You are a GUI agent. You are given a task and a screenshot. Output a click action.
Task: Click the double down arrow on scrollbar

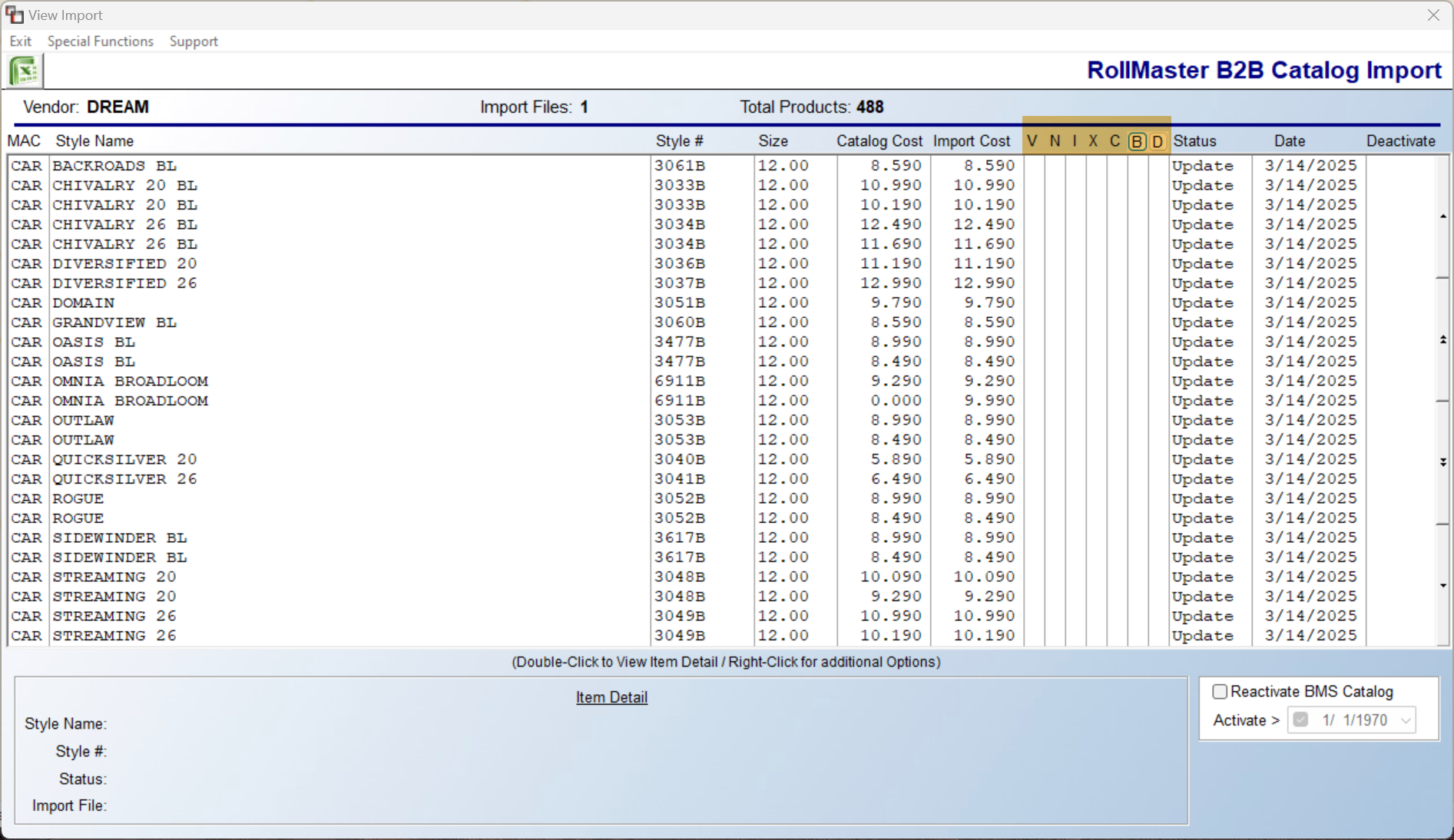point(1443,462)
